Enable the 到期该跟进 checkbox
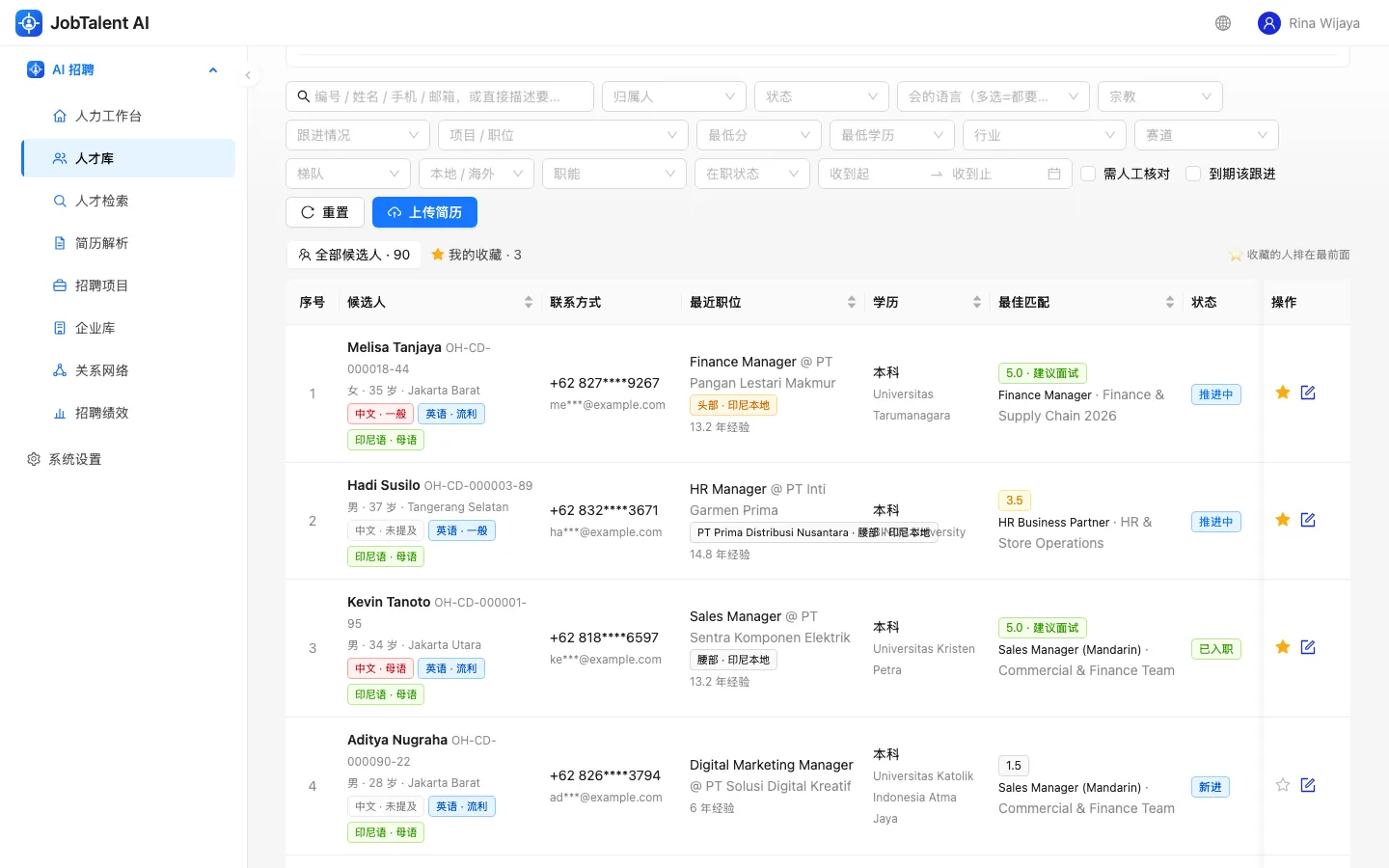This screenshot has height=868, width=1389. click(1193, 174)
